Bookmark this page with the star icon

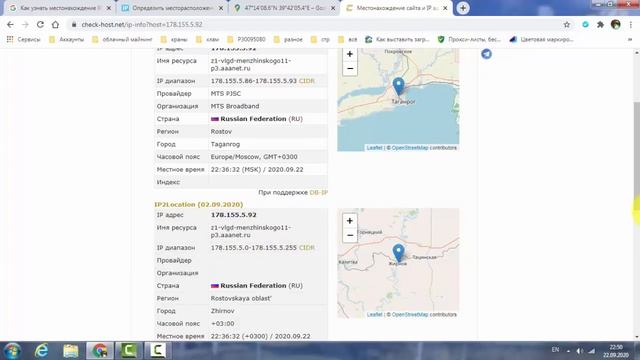pyautogui.click(x=567, y=24)
